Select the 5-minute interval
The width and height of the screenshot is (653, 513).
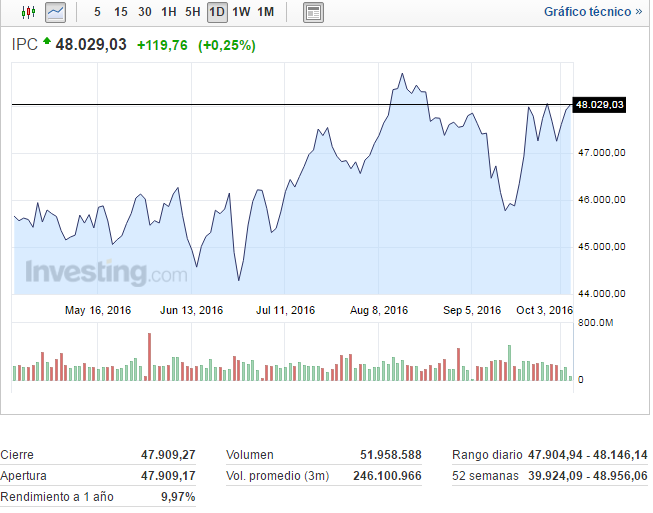click(x=96, y=12)
